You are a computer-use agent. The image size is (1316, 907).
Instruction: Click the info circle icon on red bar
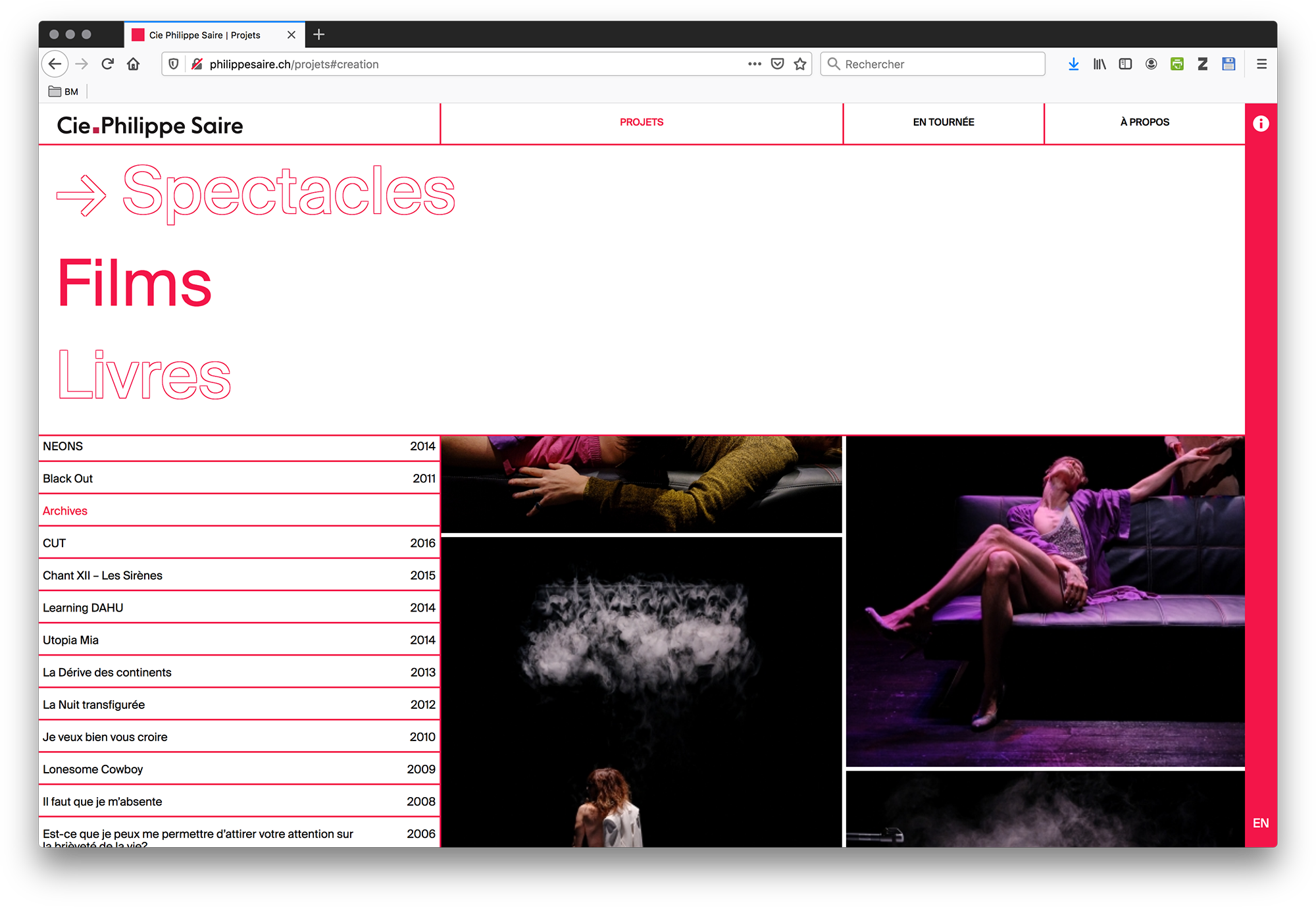1261,124
